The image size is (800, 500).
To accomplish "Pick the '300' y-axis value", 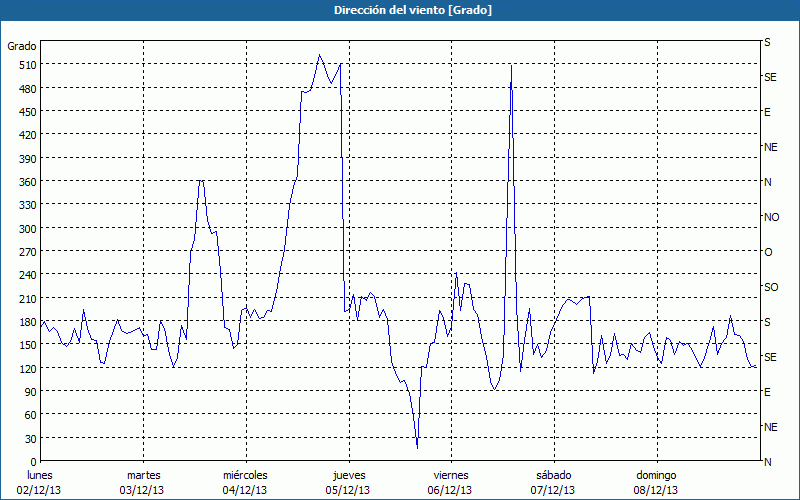I will pos(28,229).
